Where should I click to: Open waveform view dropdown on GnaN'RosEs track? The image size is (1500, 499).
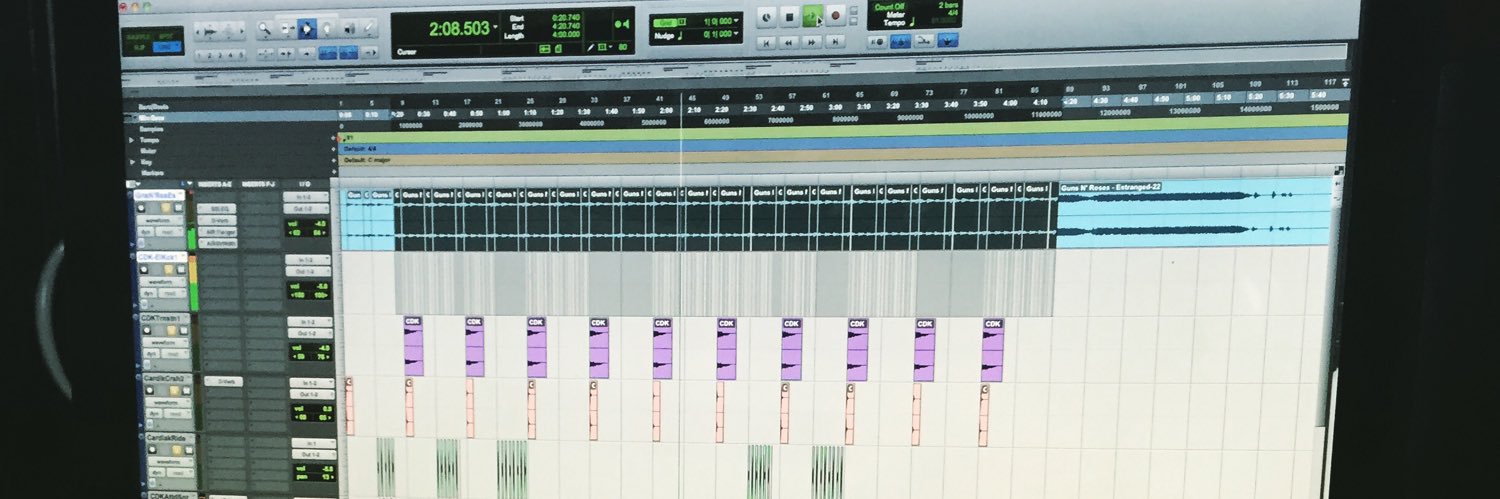(160, 220)
